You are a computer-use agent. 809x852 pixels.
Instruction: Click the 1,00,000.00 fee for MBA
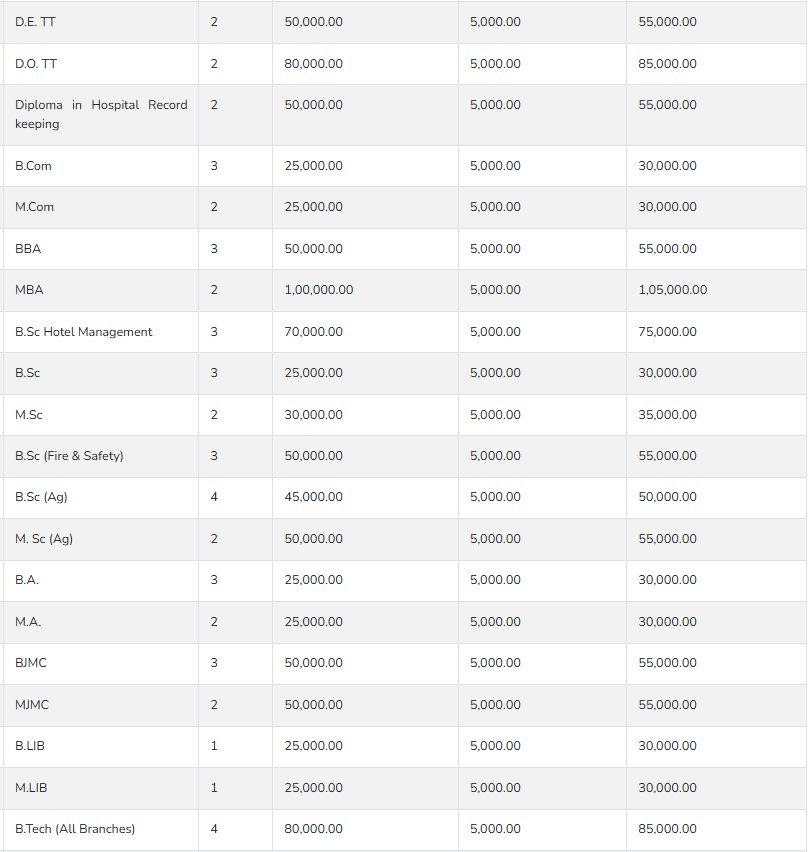(318, 290)
